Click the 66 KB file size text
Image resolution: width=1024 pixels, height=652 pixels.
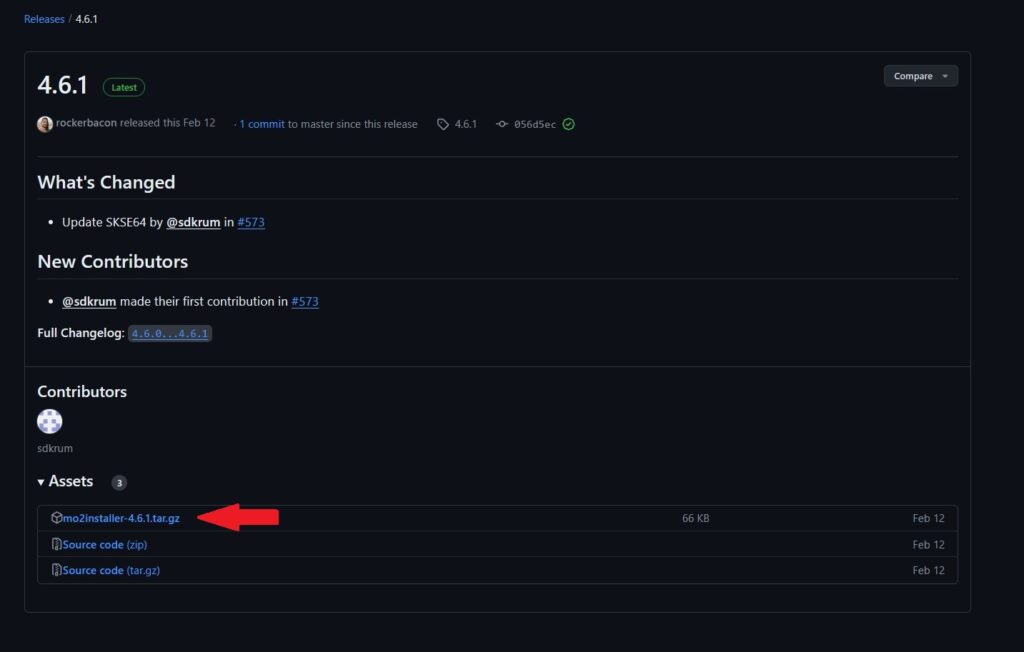[696, 518]
